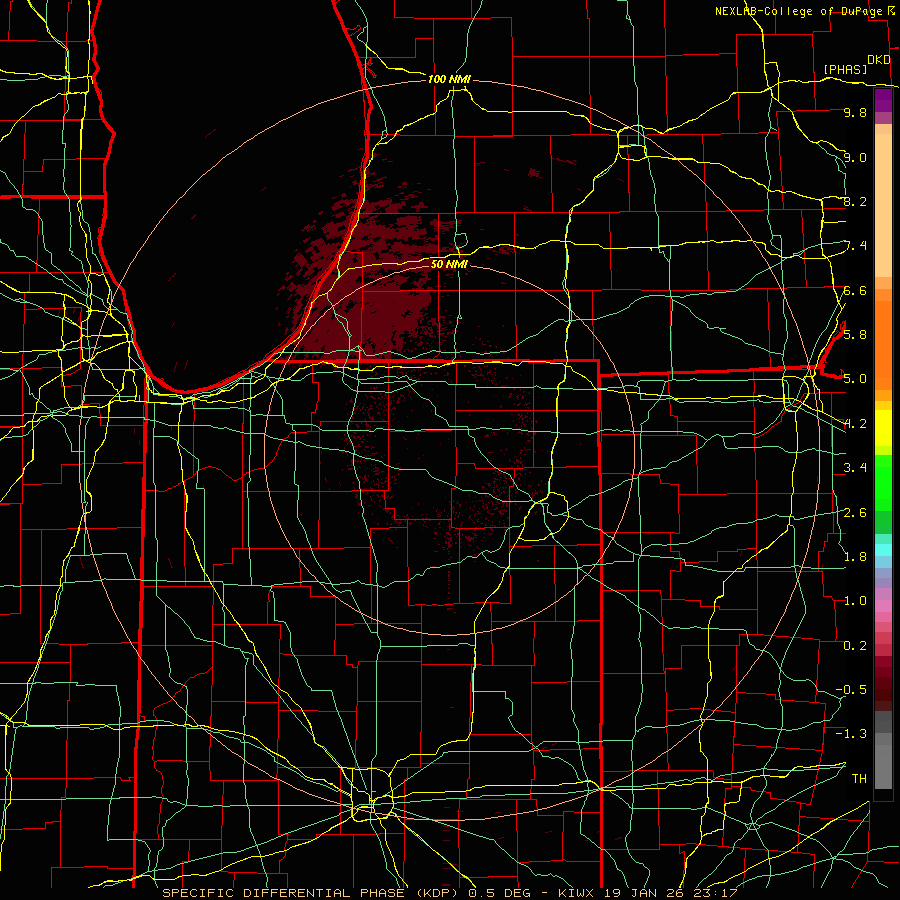
Task: Click the KIWX station identifier in the caption
Action: [x=577, y=893]
